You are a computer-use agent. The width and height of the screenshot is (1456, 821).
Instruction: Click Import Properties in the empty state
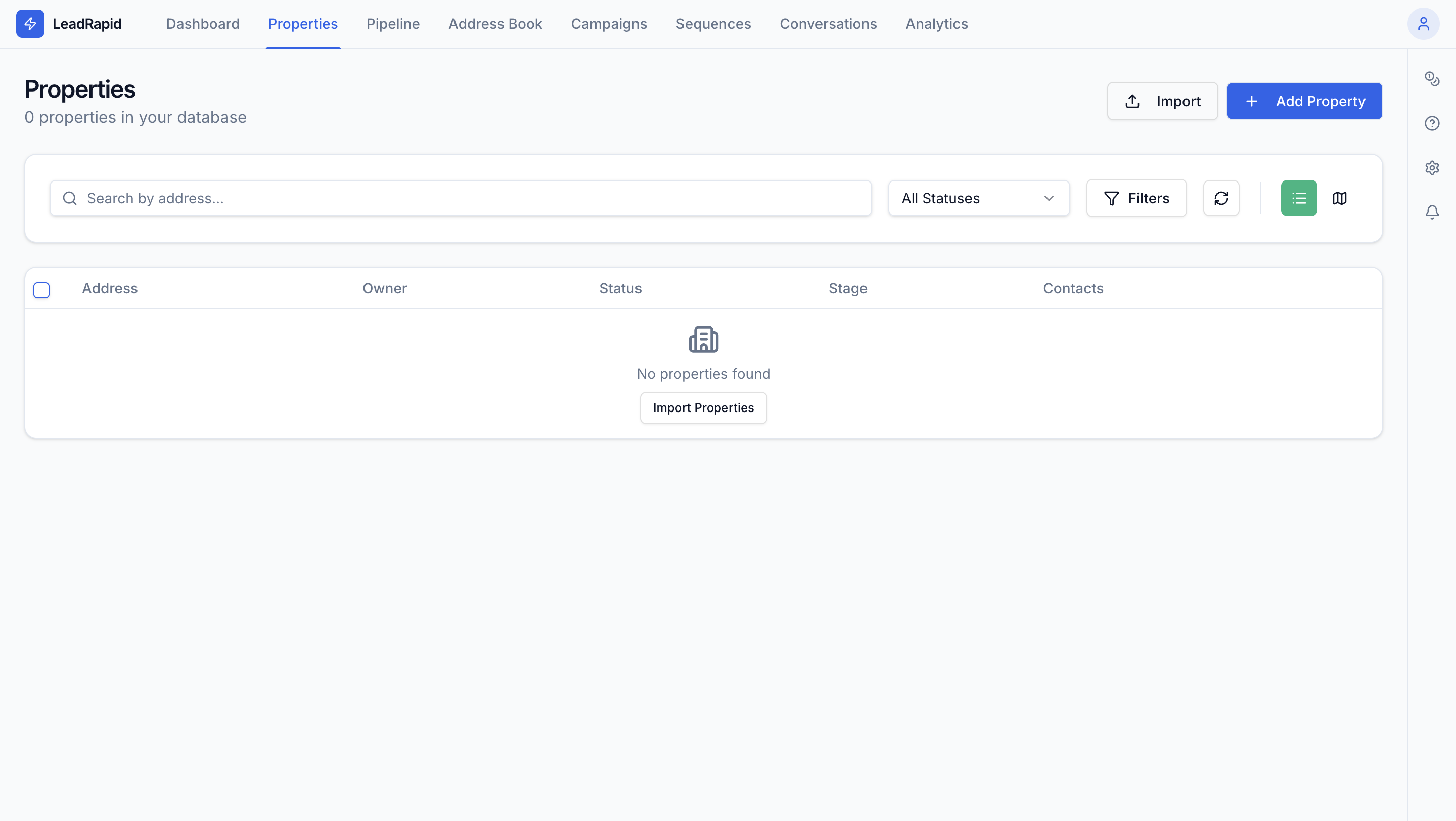703,407
